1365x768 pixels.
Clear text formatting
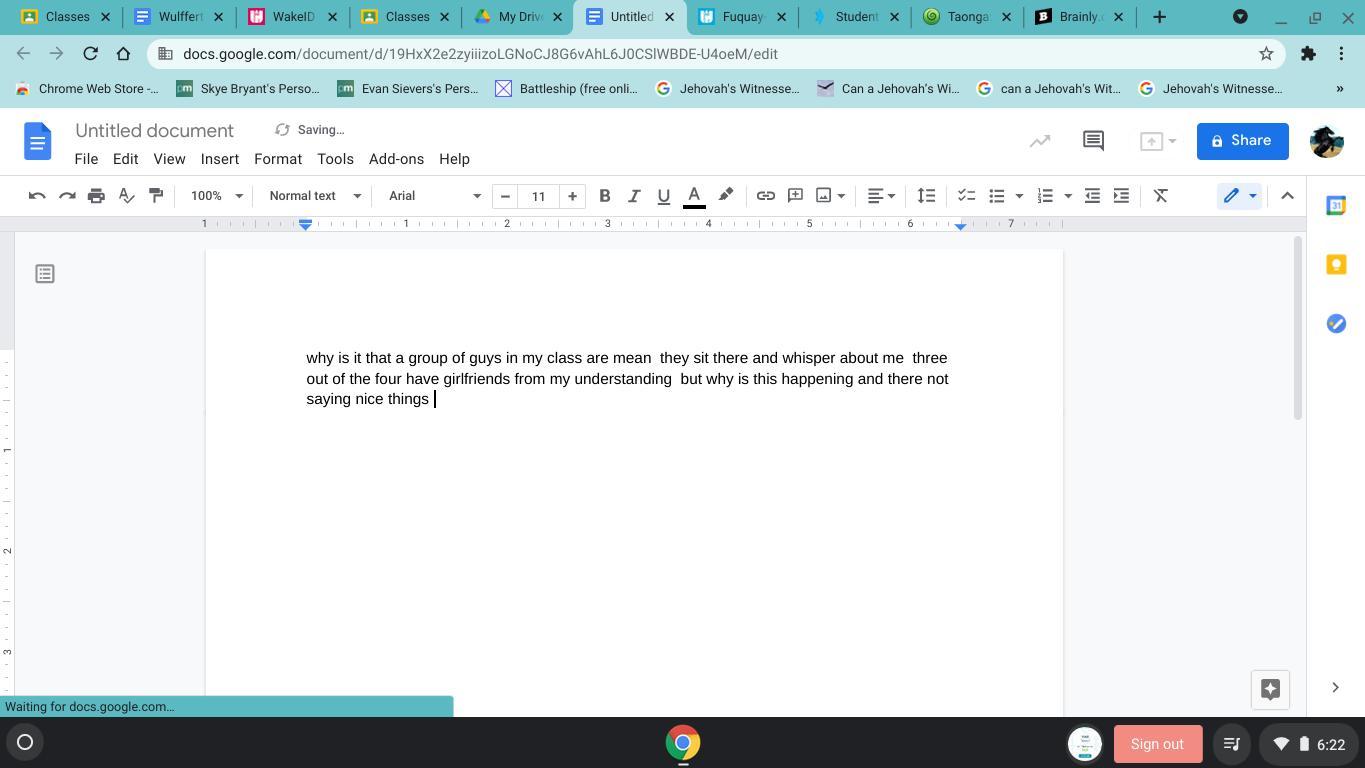click(x=1161, y=196)
